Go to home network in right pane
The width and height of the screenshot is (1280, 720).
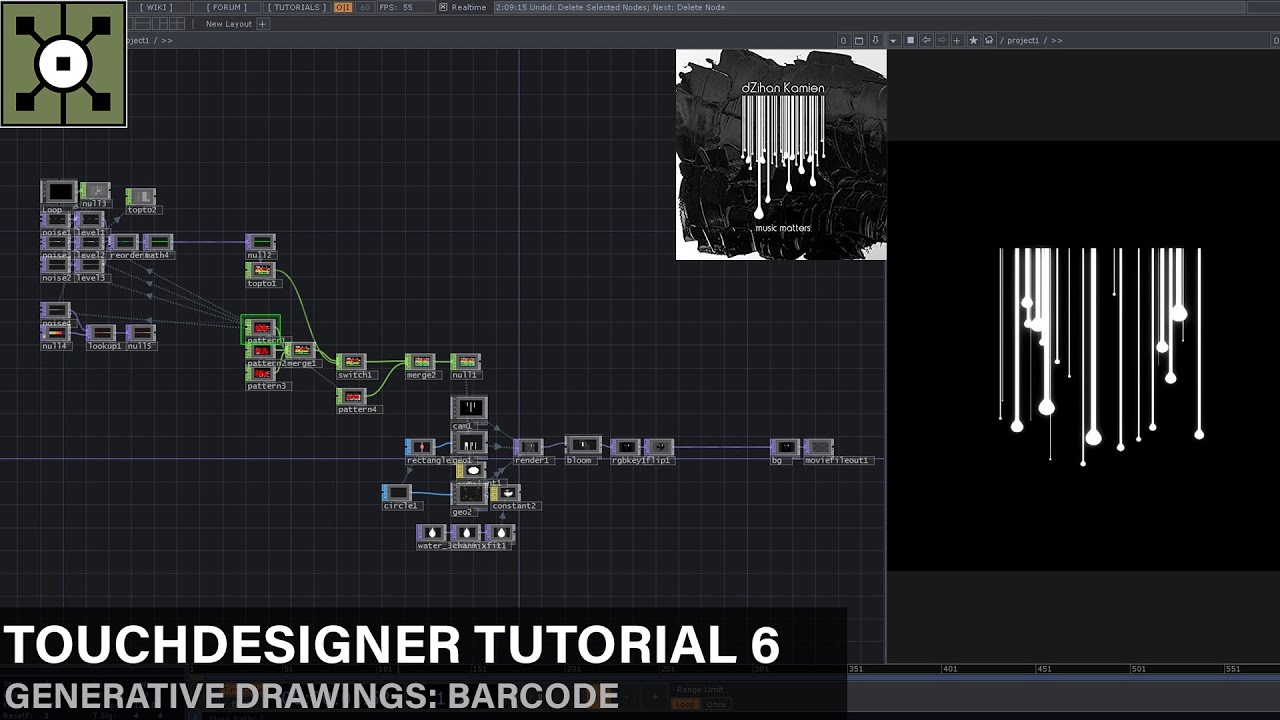tap(989, 41)
